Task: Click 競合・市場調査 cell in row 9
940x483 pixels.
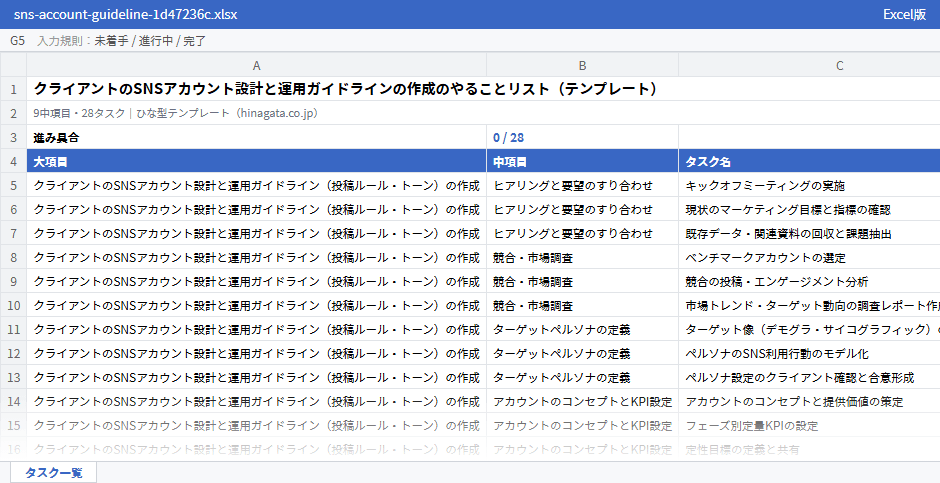Action: [x=582, y=281]
